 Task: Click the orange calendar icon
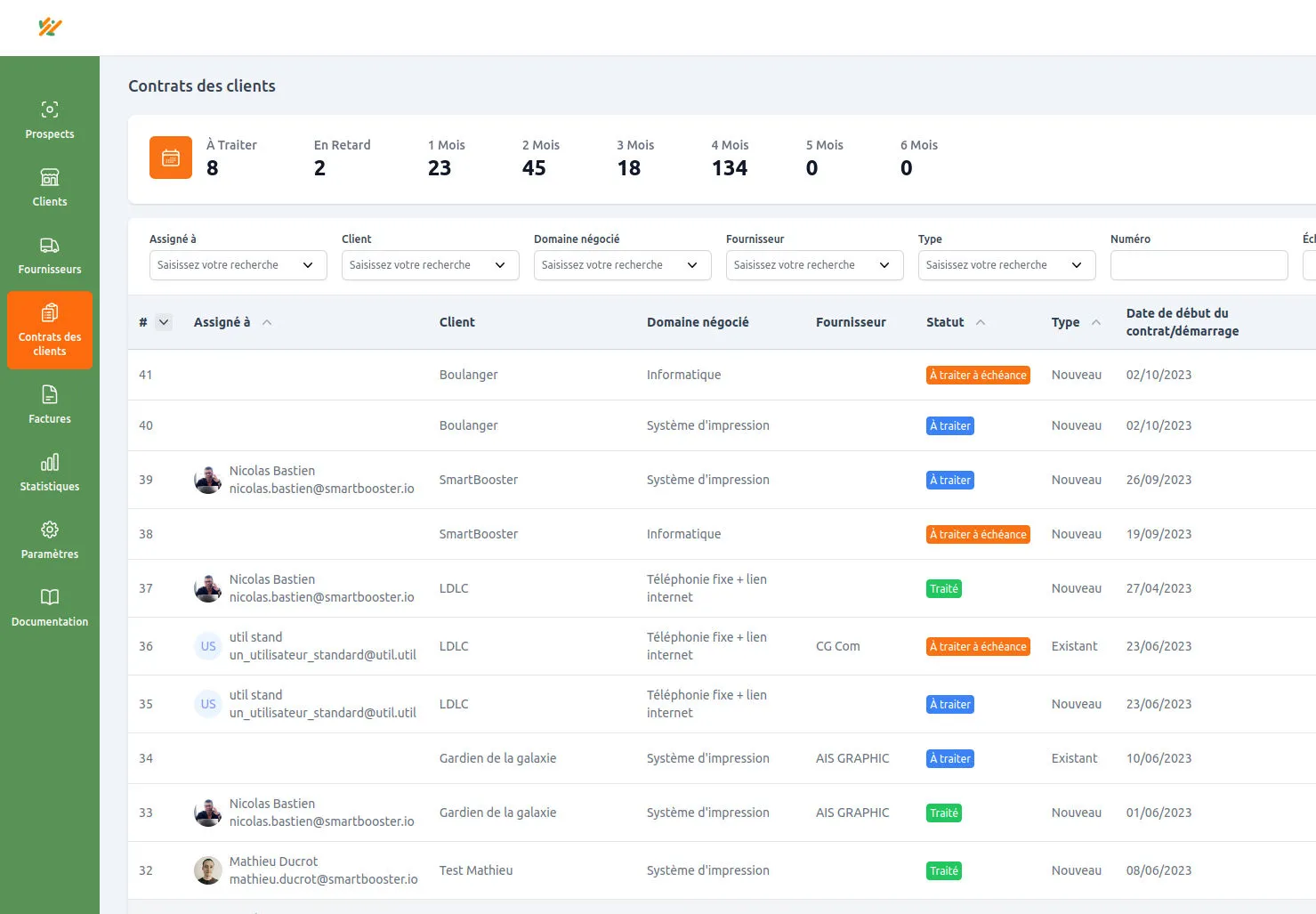pyautogui.click(x=171, y=157)
